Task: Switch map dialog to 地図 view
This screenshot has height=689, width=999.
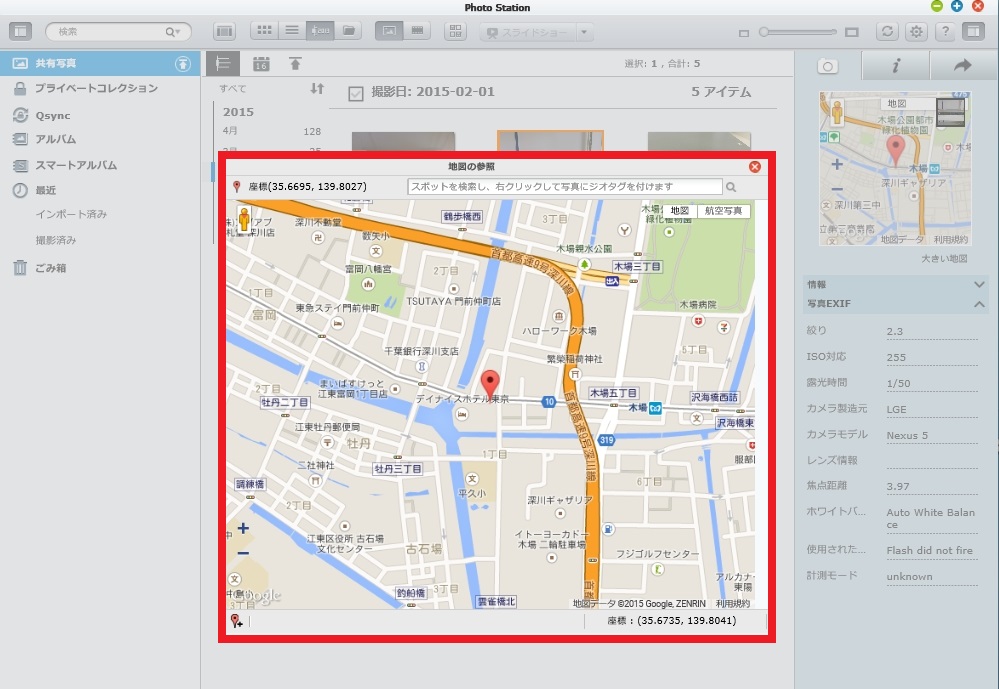Action: [x=680, y=210]
